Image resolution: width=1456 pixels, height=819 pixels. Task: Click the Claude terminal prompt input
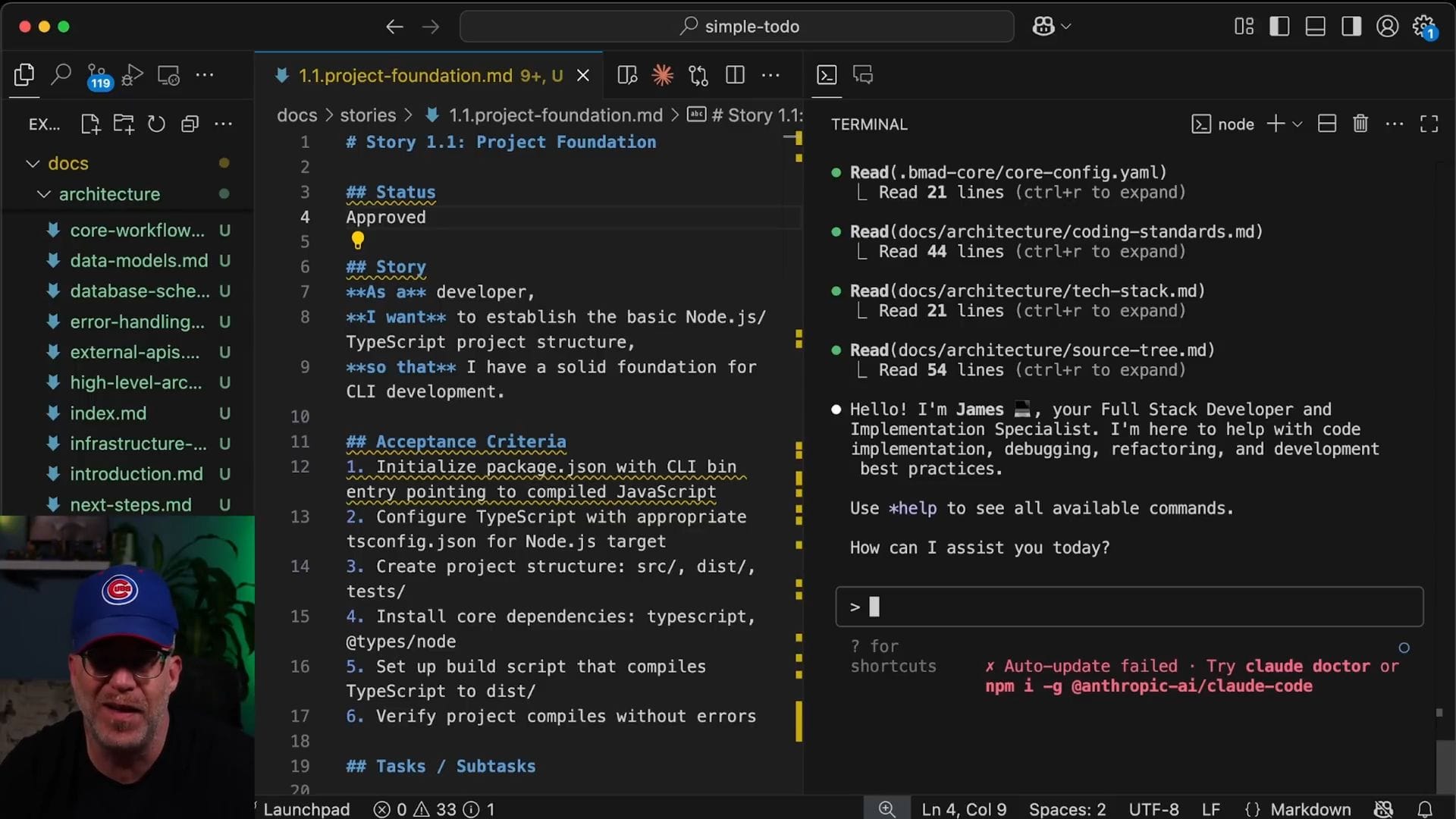pyautogui.click(x=1128, y=607)
